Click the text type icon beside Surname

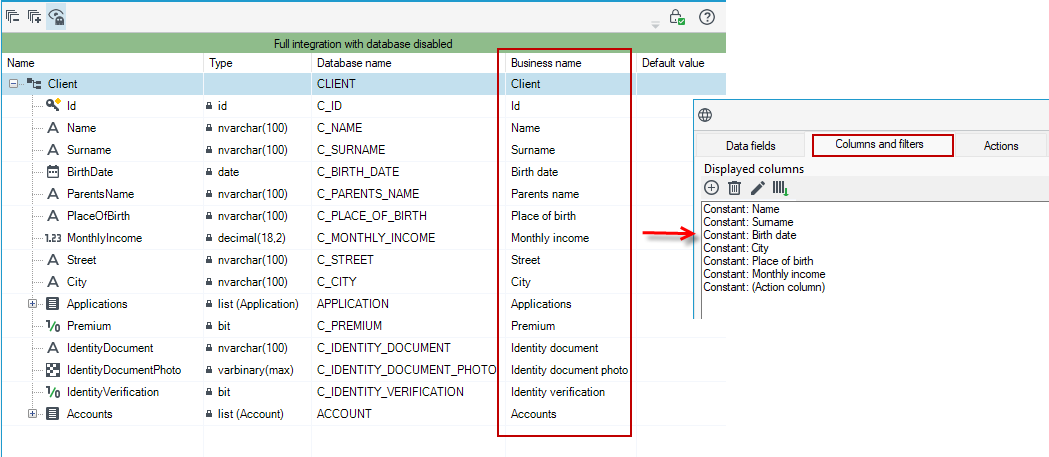[54, 150]
